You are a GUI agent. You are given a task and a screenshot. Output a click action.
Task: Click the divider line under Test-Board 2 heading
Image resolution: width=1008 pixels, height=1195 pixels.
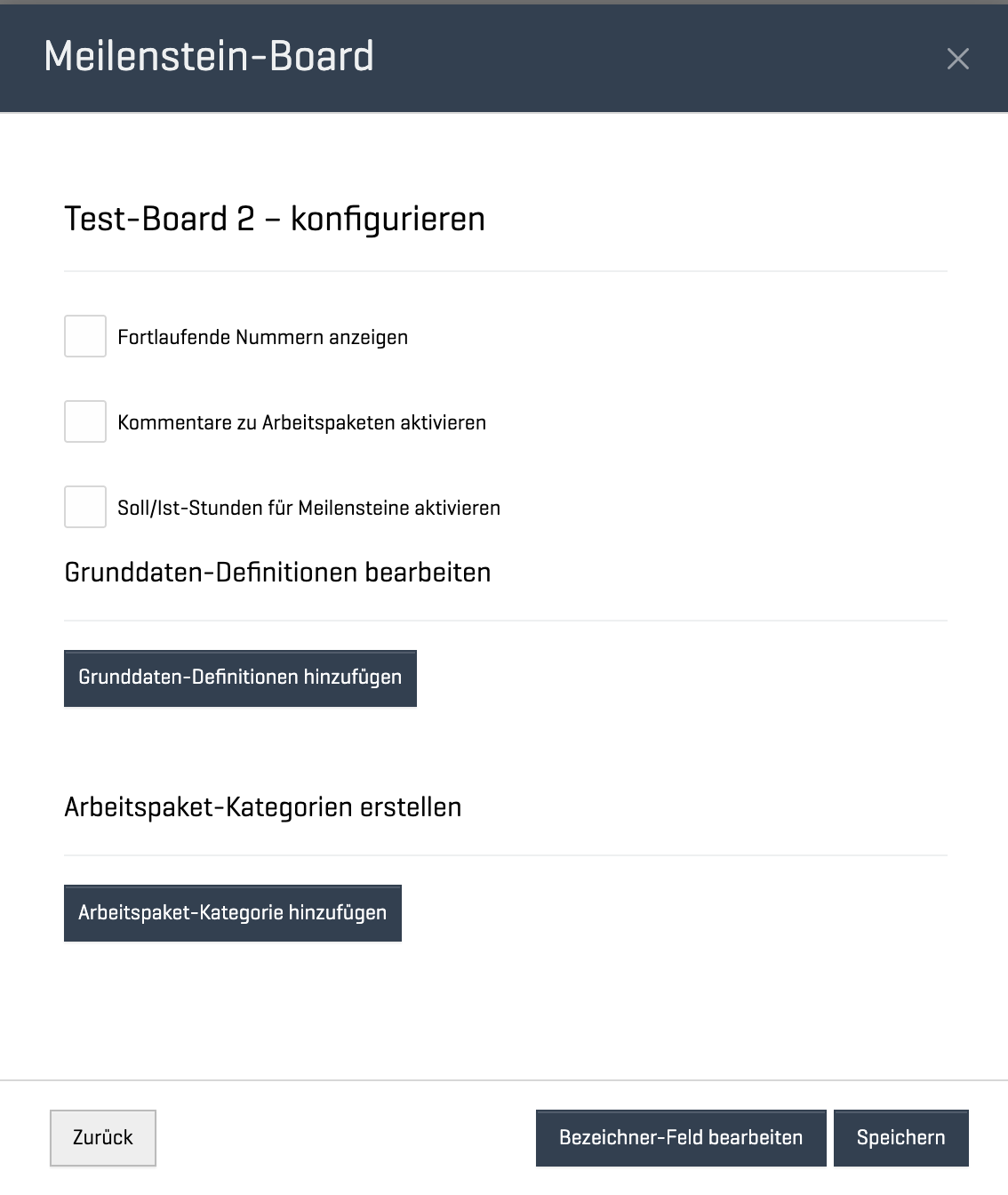click(505, 271)
